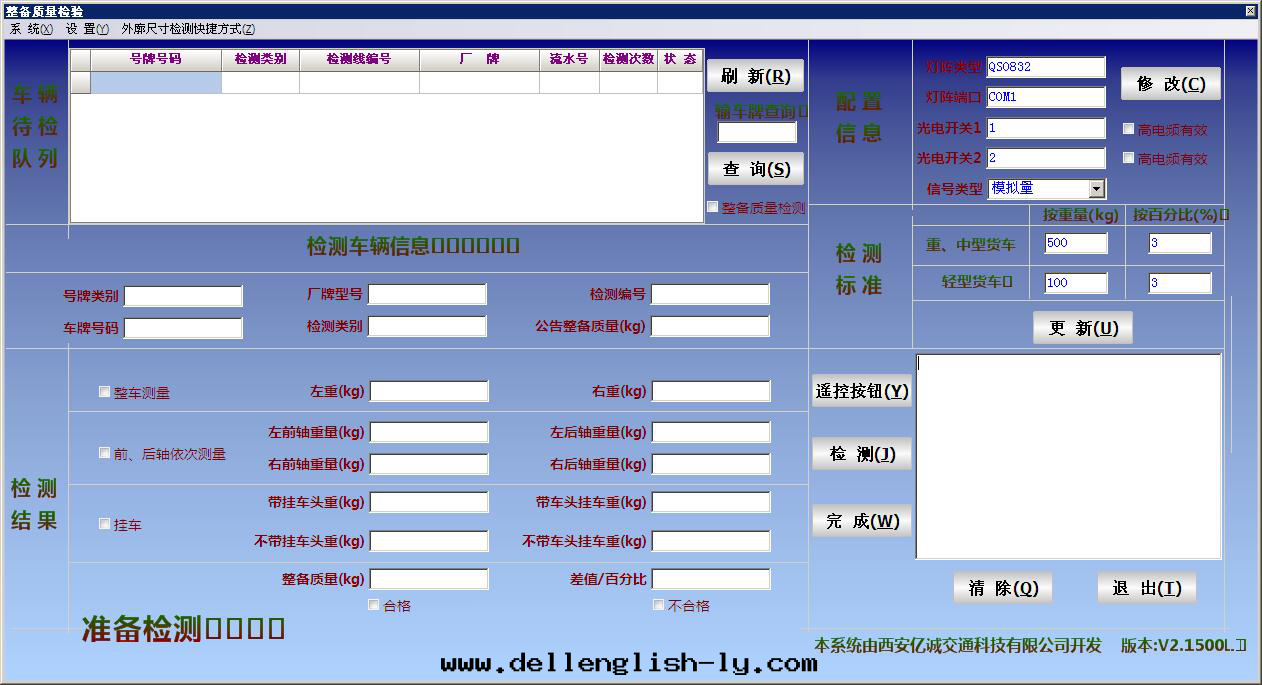Click the 刷新(R) refresh button
The image size is (1262, 685).
[x=755, y=76]
